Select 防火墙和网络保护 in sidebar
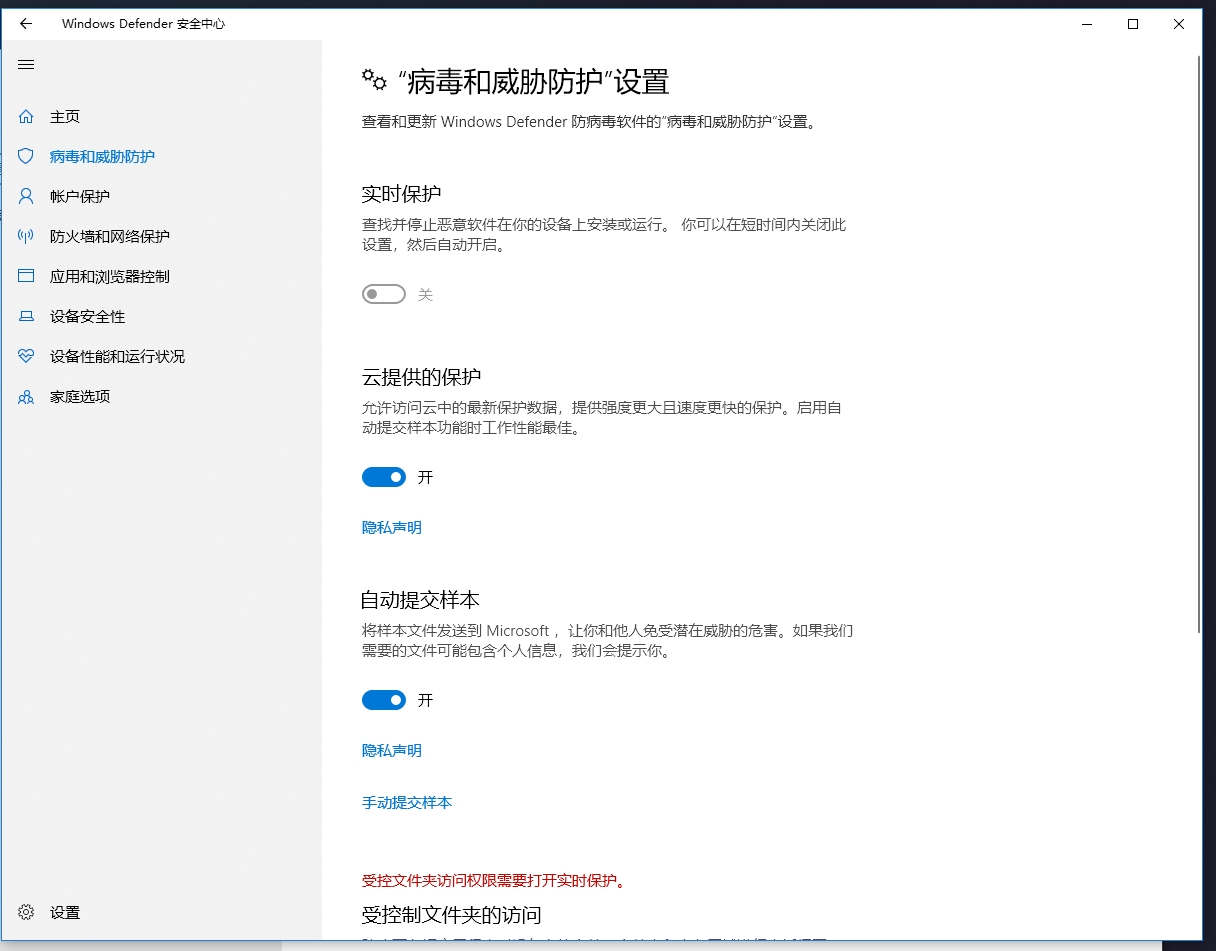The height and width of the screenshot is (951, 1216). pos(110,237)
